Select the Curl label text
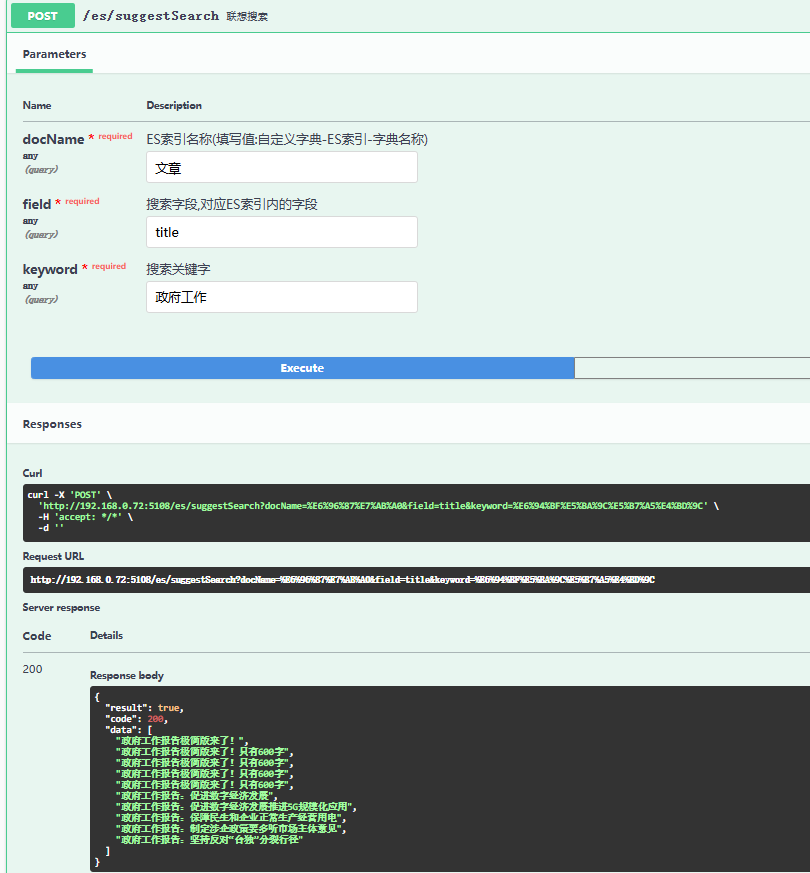810x873 pixels. 32,473
